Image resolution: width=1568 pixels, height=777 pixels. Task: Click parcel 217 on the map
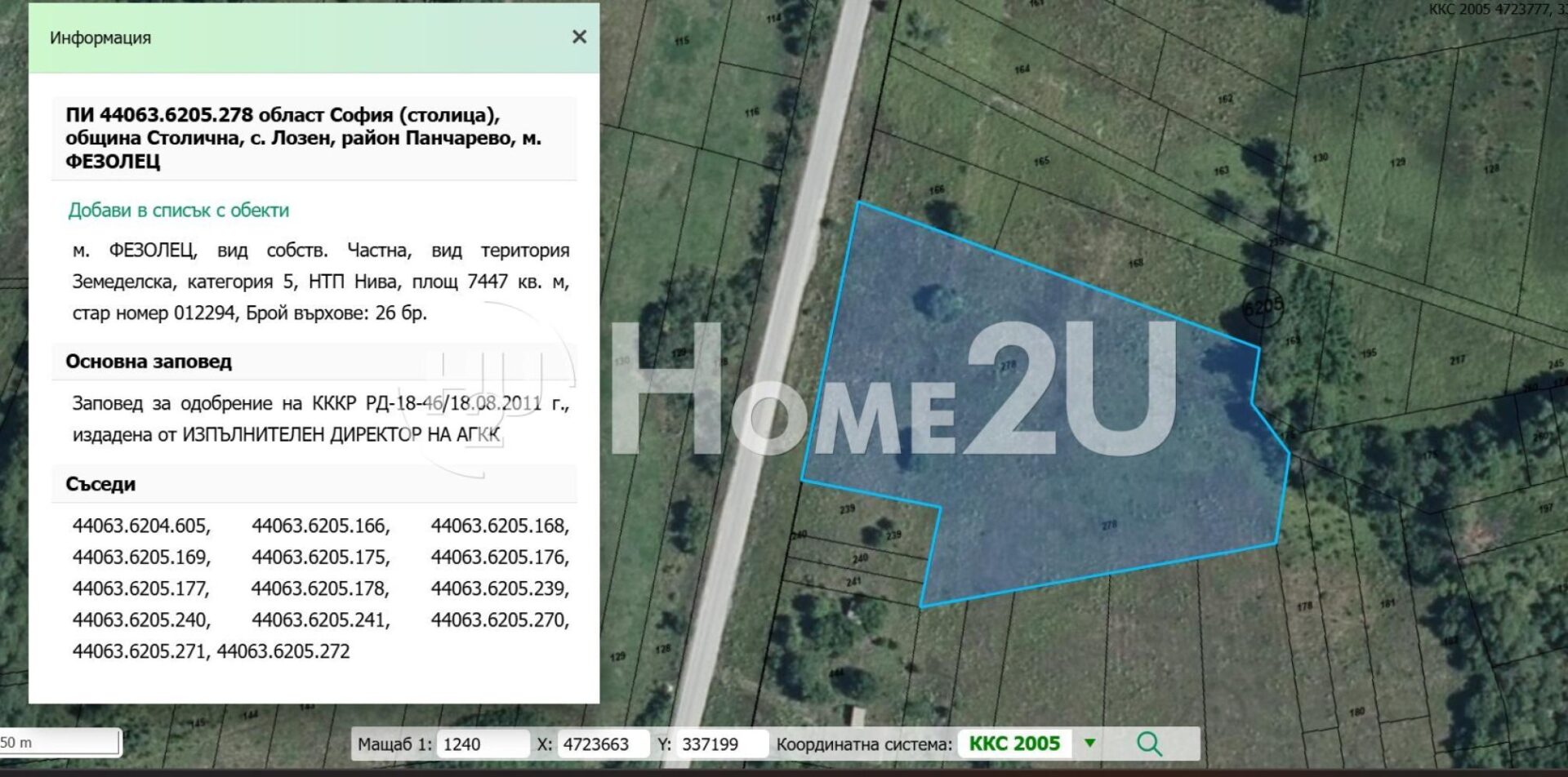[x=1457, y=359]
